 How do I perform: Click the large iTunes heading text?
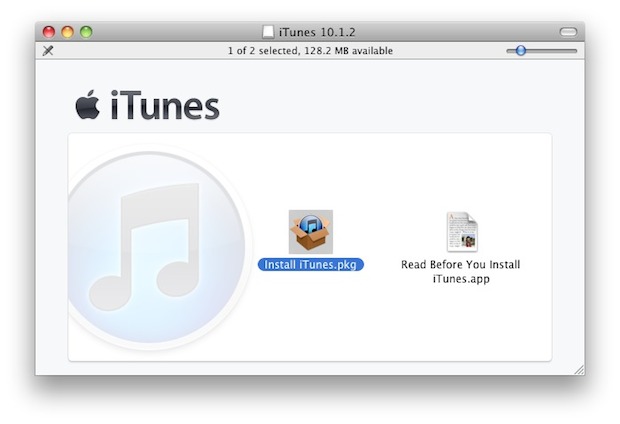tap(165, 105)
